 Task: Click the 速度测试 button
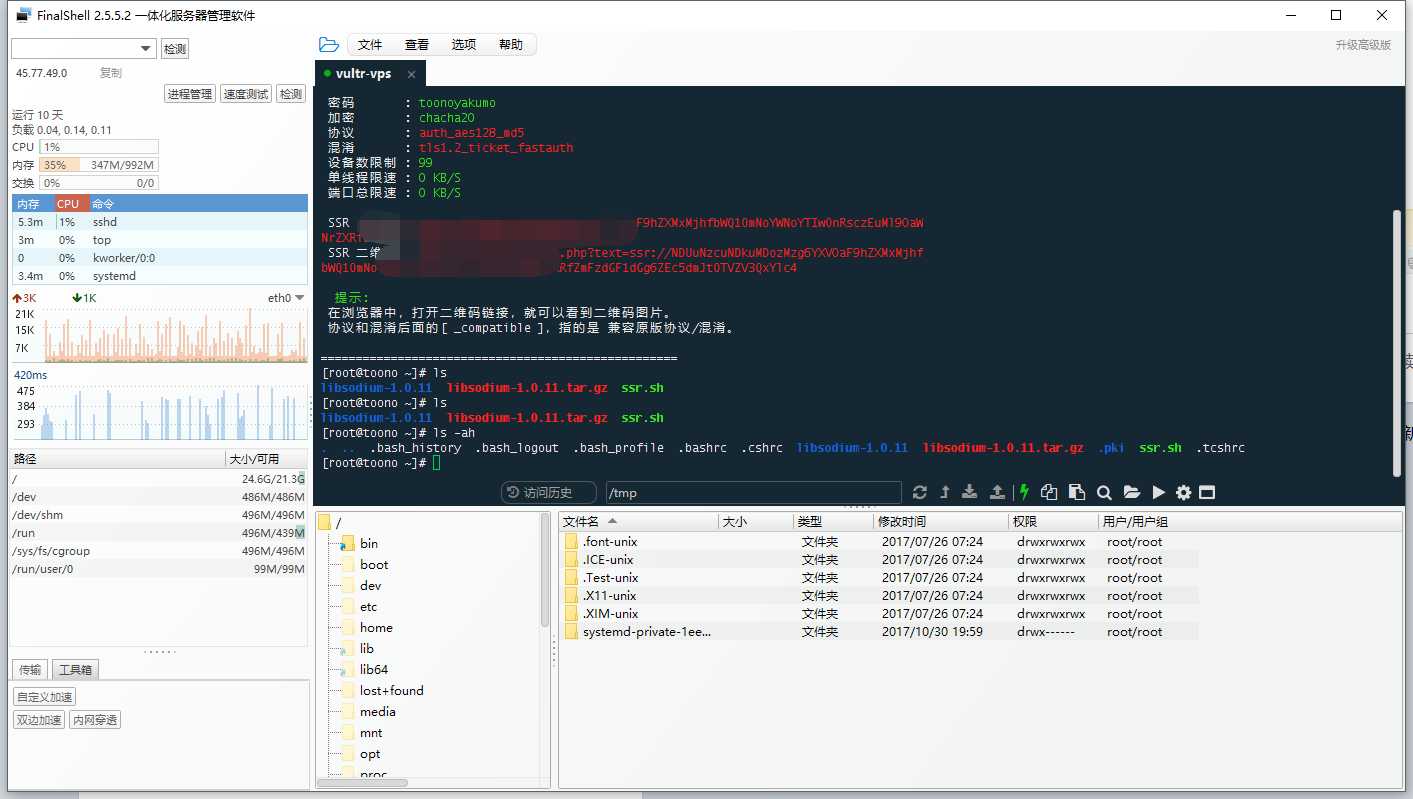coord(246,94)
